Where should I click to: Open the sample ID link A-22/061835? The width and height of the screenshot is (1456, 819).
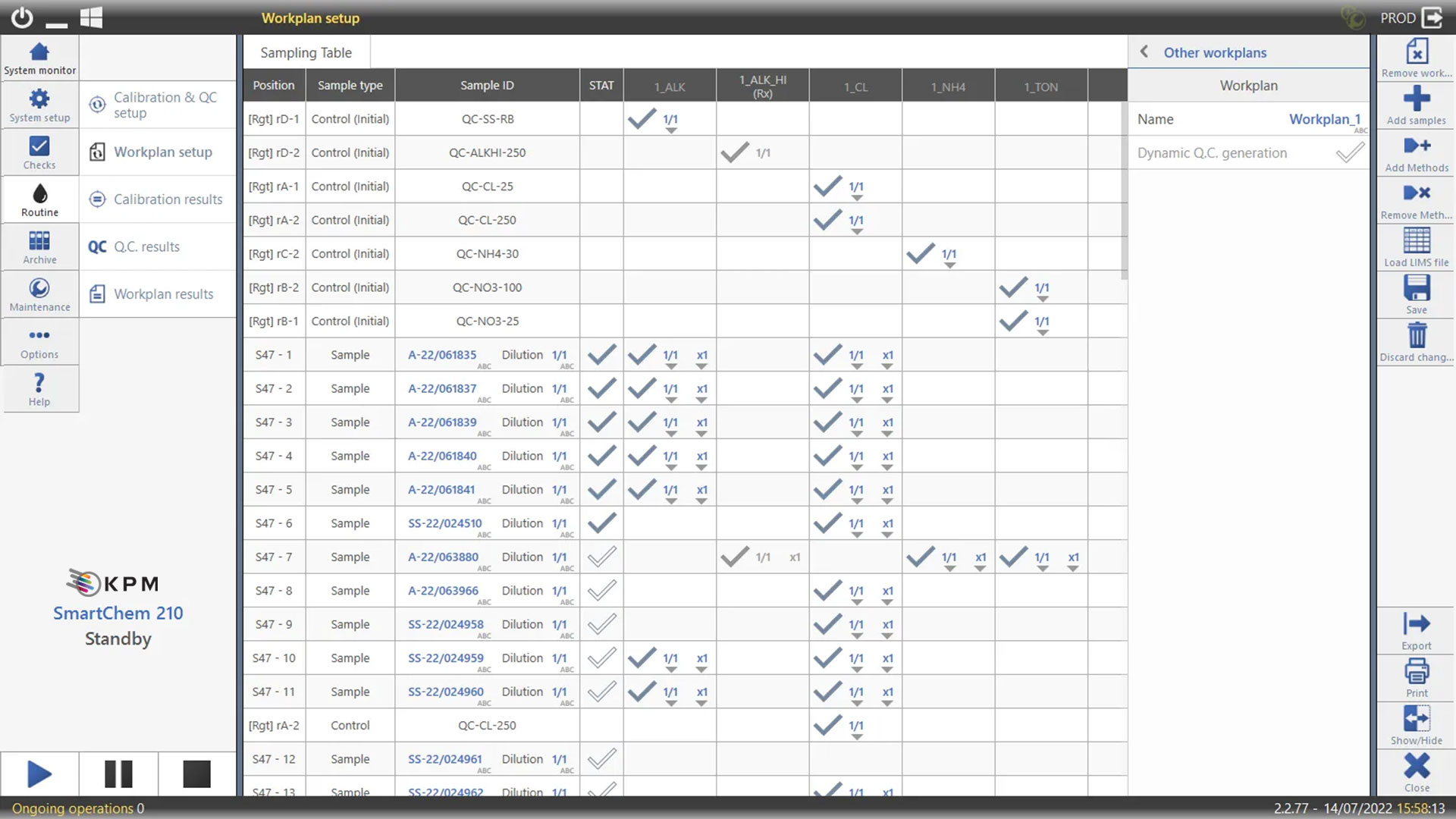[x=442, y=355]
